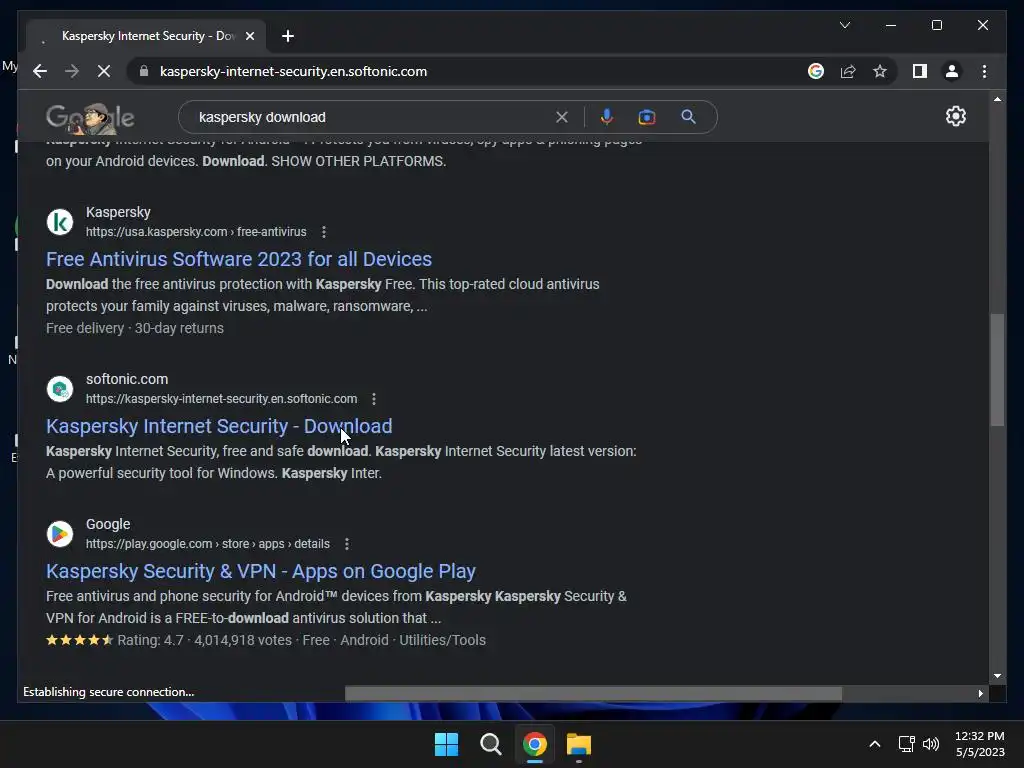The image size is (1024, 768).
Task: Click 'Free delivery · 30-day returns' text
Action: pos(135,328)
